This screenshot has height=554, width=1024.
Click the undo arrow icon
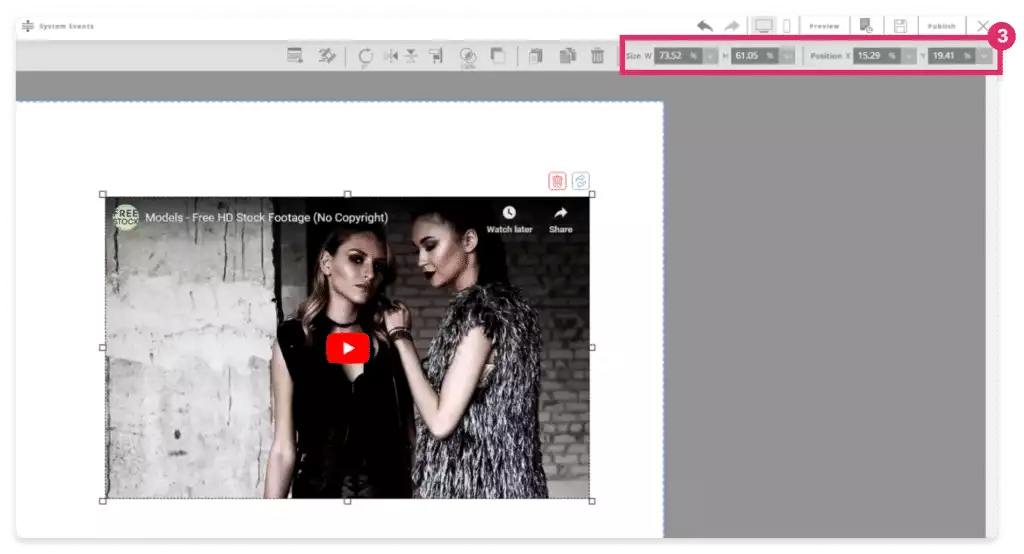pyautogui.click(x=705, y=26)
